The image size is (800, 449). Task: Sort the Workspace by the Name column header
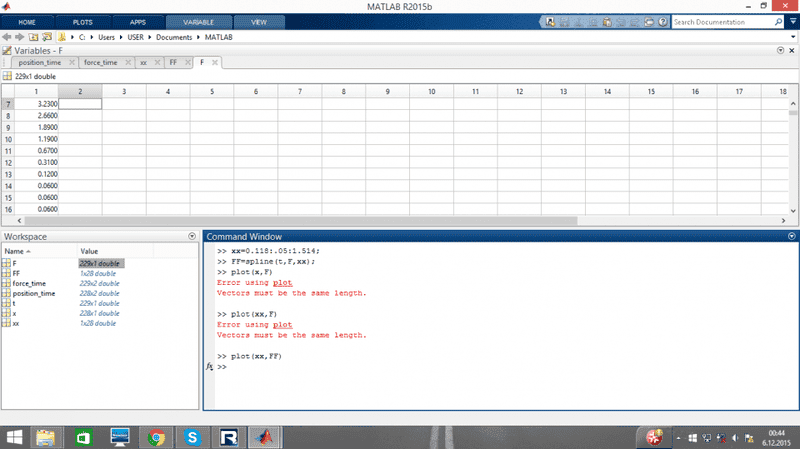(x=39, y=251)
